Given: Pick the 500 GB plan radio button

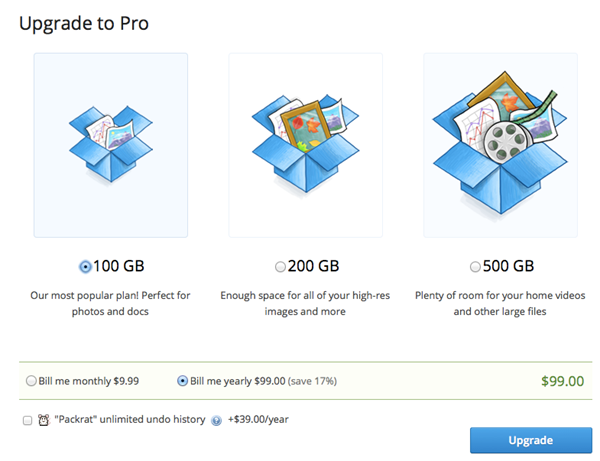Looking at the screenshot, I should coord(475,267).
